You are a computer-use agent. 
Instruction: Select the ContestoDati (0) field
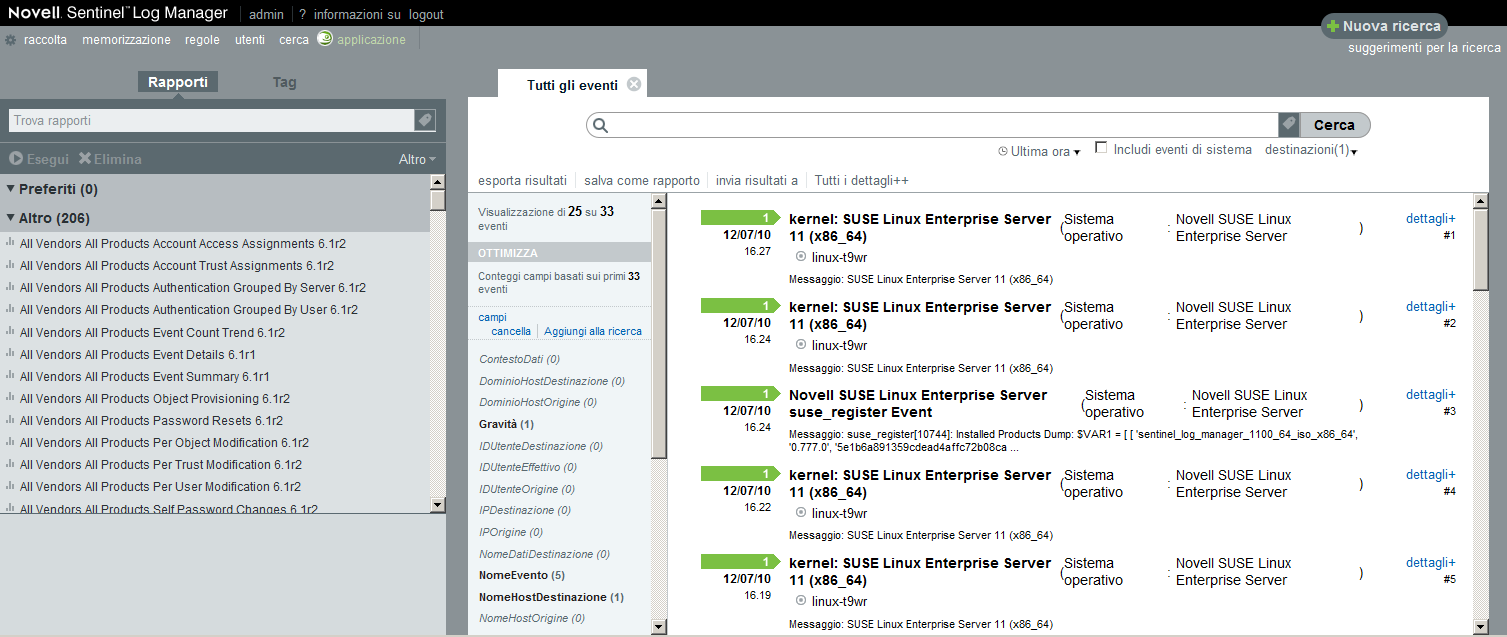pos(519,359)
